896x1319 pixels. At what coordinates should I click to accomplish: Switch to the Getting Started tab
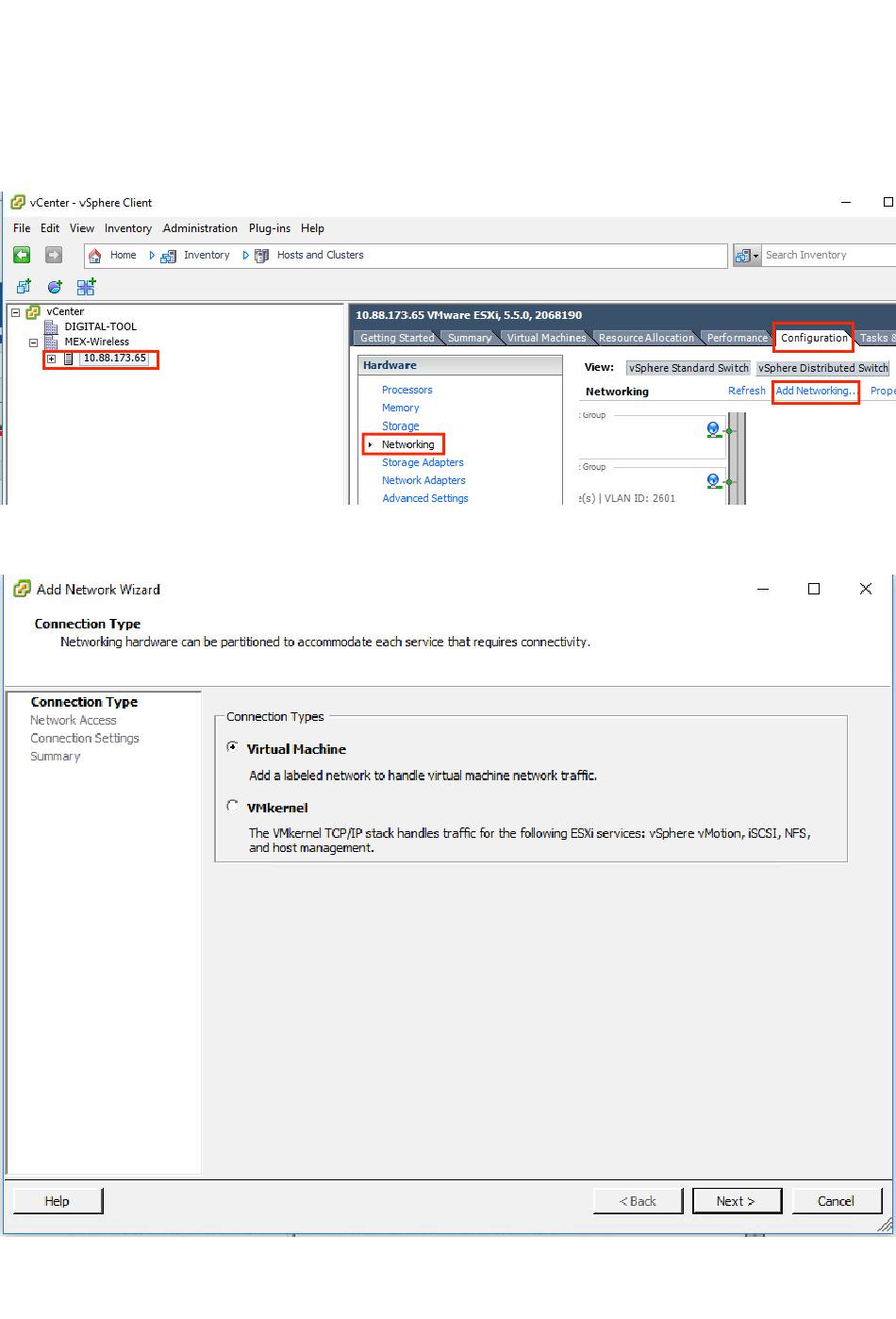(x=397, y=338)
